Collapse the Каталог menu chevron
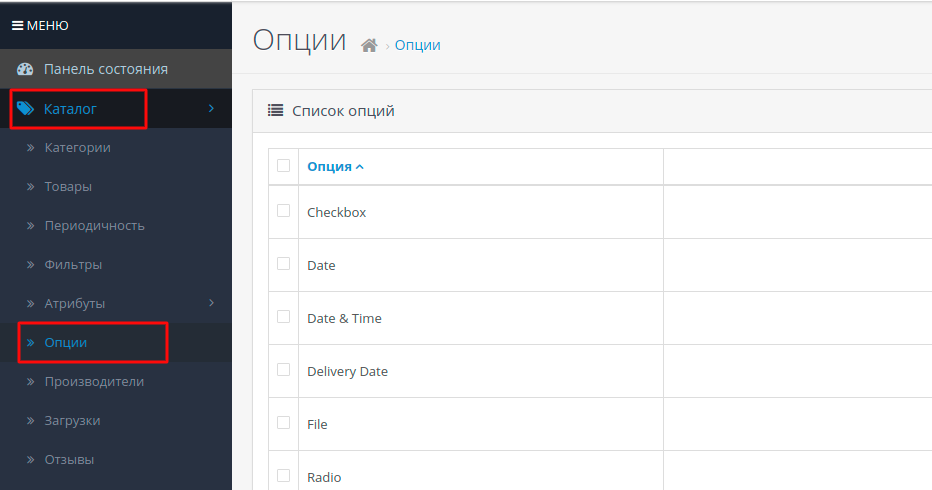Image resolution: width=932 pixels, height=490 pixels. click(x=211, y=109)
